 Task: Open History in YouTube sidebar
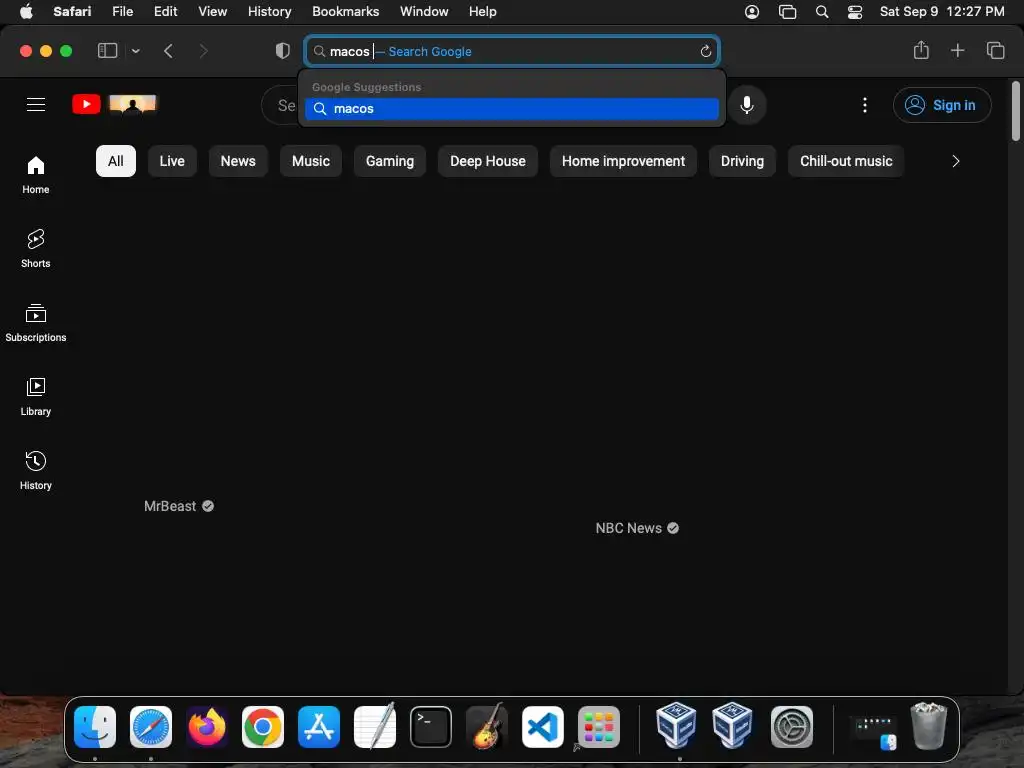36,470
